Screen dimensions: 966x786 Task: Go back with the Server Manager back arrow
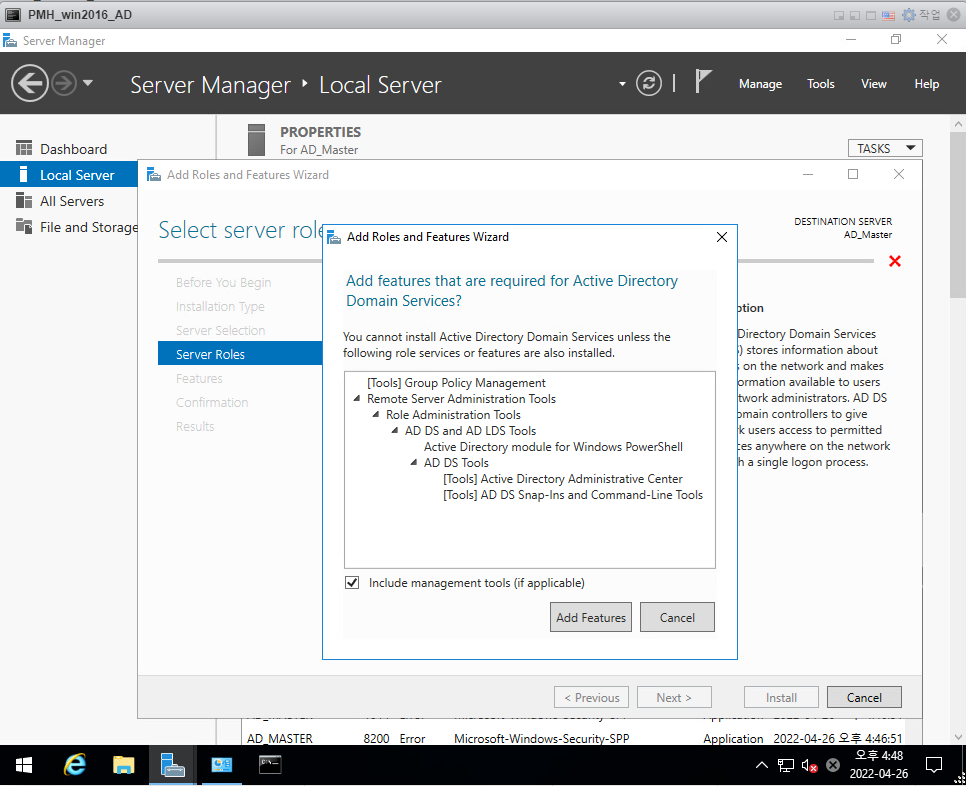(x=30, y=83)
